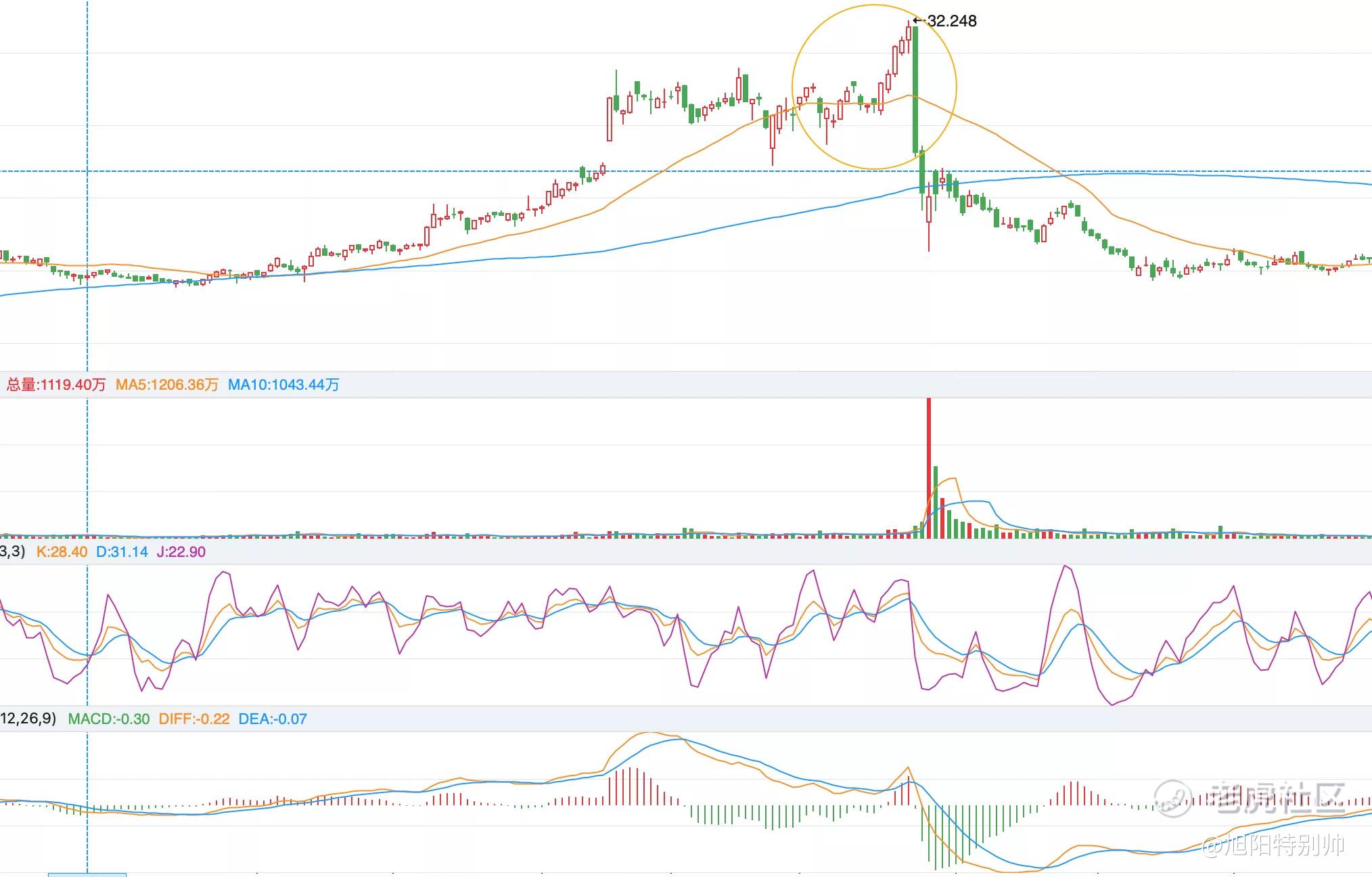Image resolution: width=1372 pixels, height=877 pixels.
Task: Click the tallest red volume bar
Action: 929,467
